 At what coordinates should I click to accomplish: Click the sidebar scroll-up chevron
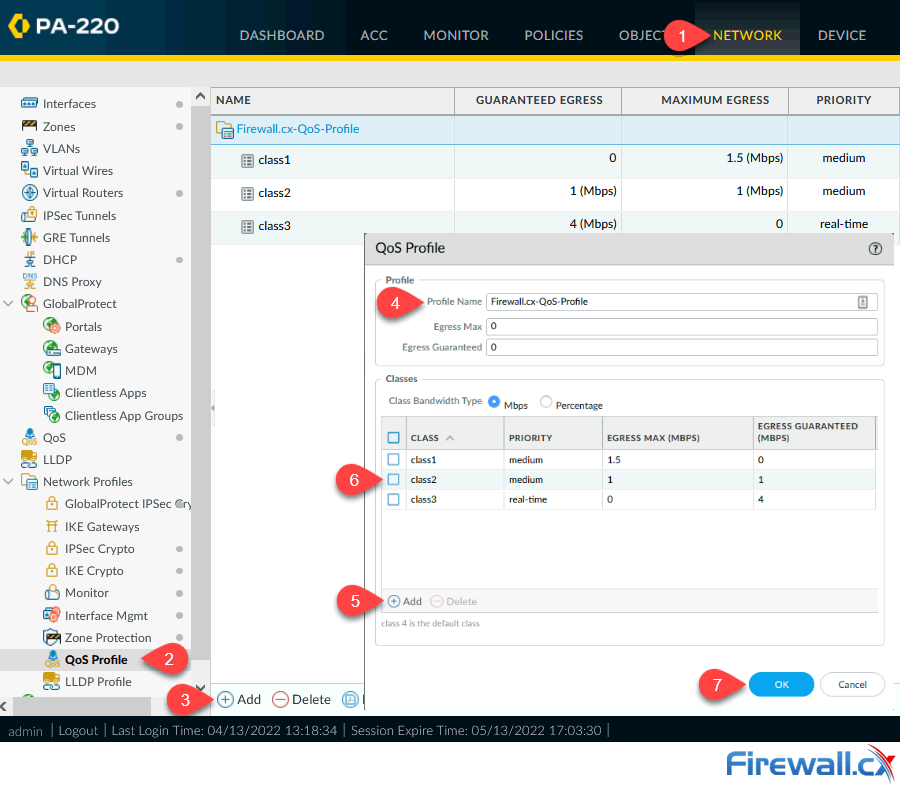point(200,96)
